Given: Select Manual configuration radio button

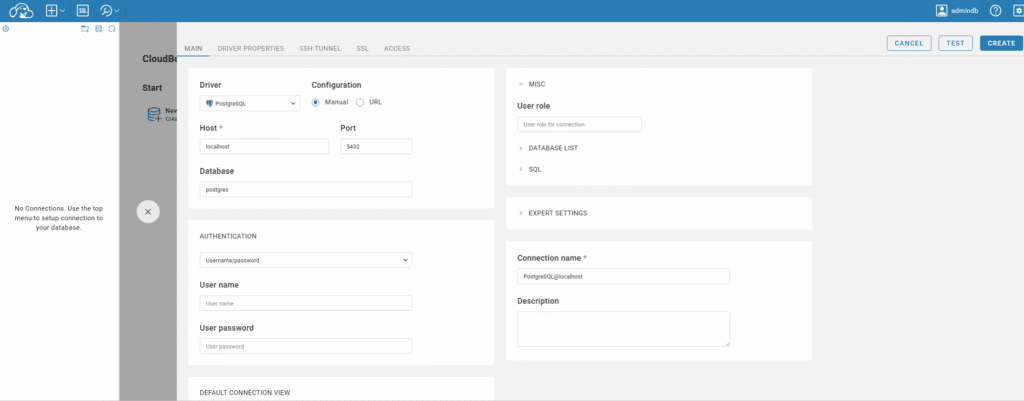Looking at the screenshot, I should 315,103.
